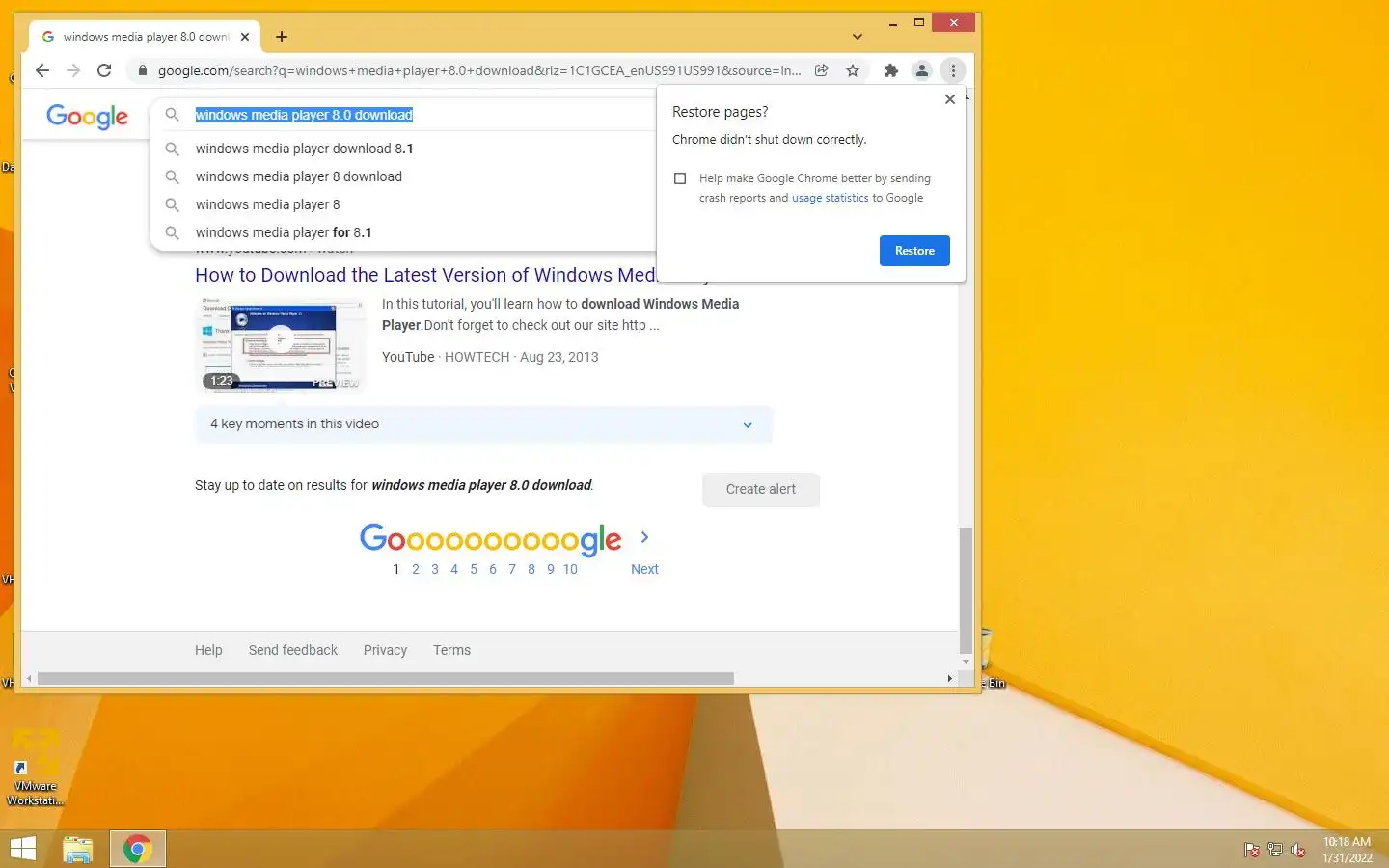Bookmark this page with the star icon
This screenshot has height=868, width=1389.
tap(853, 70)
